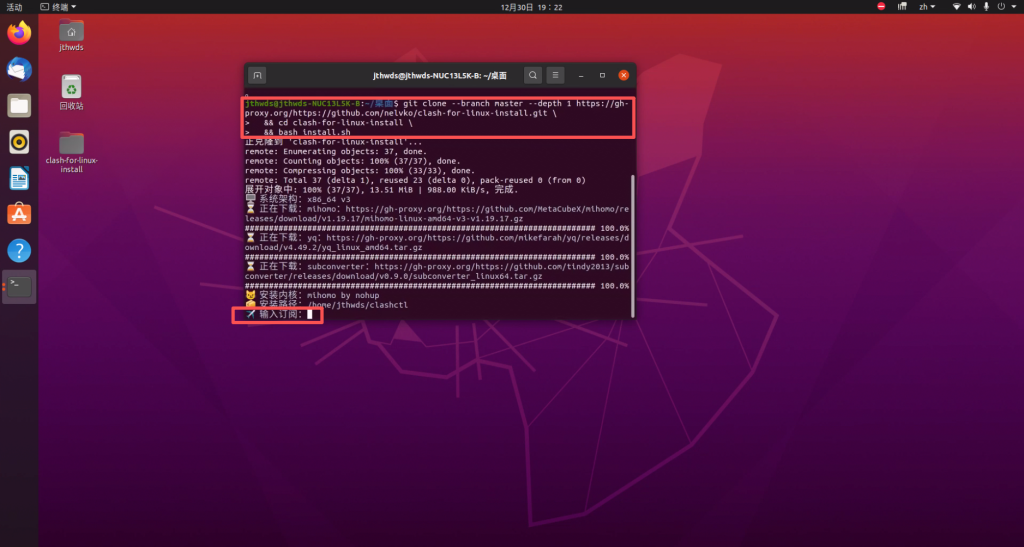Launch LibreOffice Writer from the dock
This screenshot has width=1024, height=547.
pos(19,178)
